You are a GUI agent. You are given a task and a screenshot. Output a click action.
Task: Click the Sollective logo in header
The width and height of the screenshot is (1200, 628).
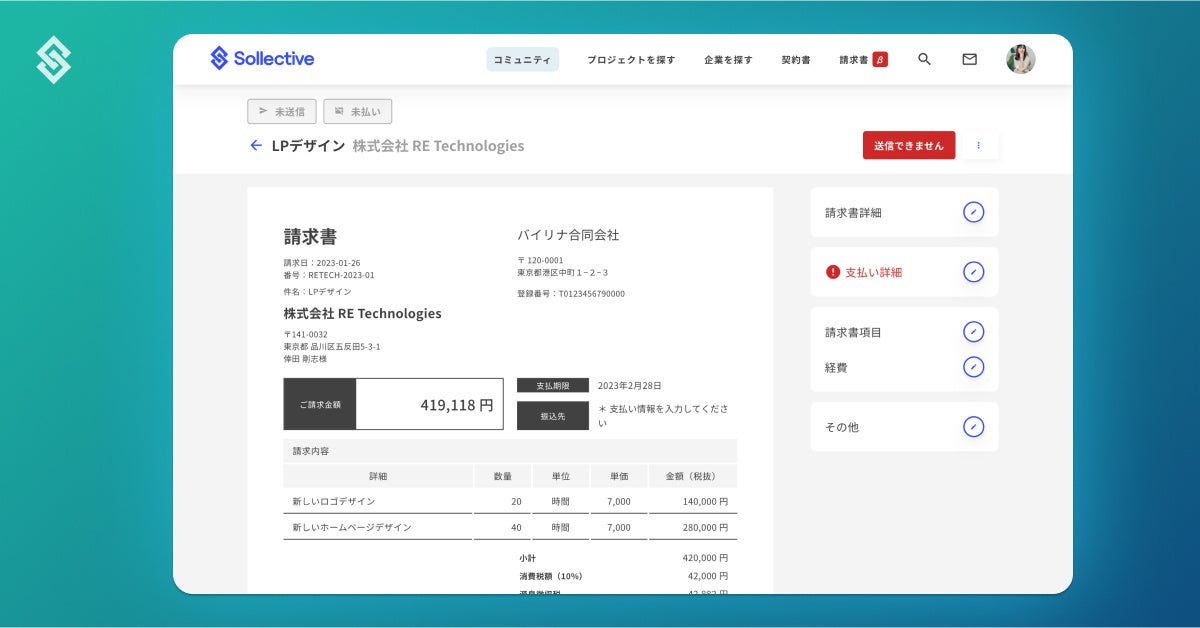click(262, 59)
